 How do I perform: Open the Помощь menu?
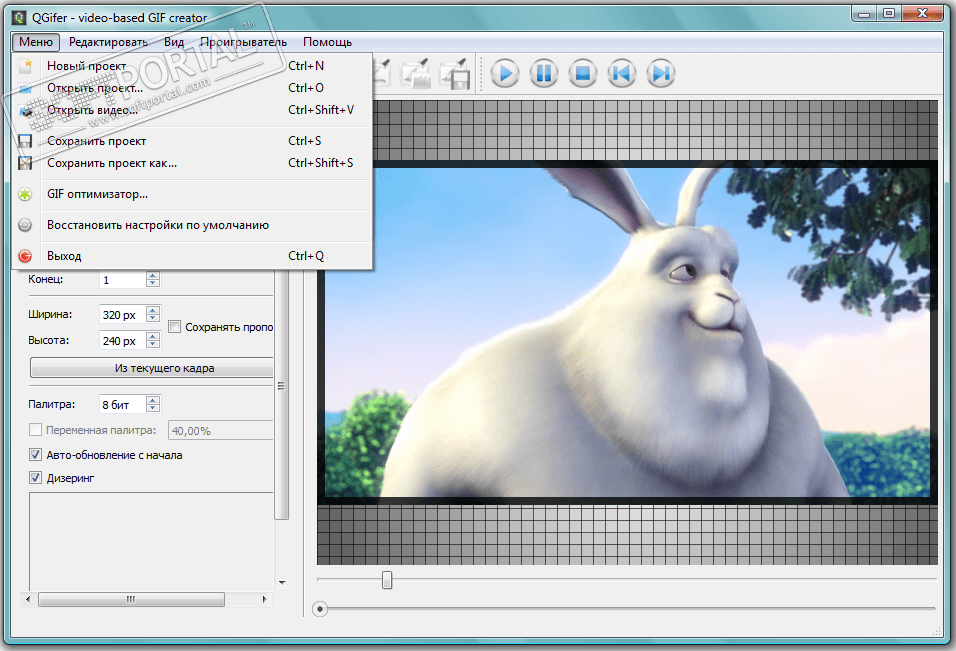coord(327,42)
